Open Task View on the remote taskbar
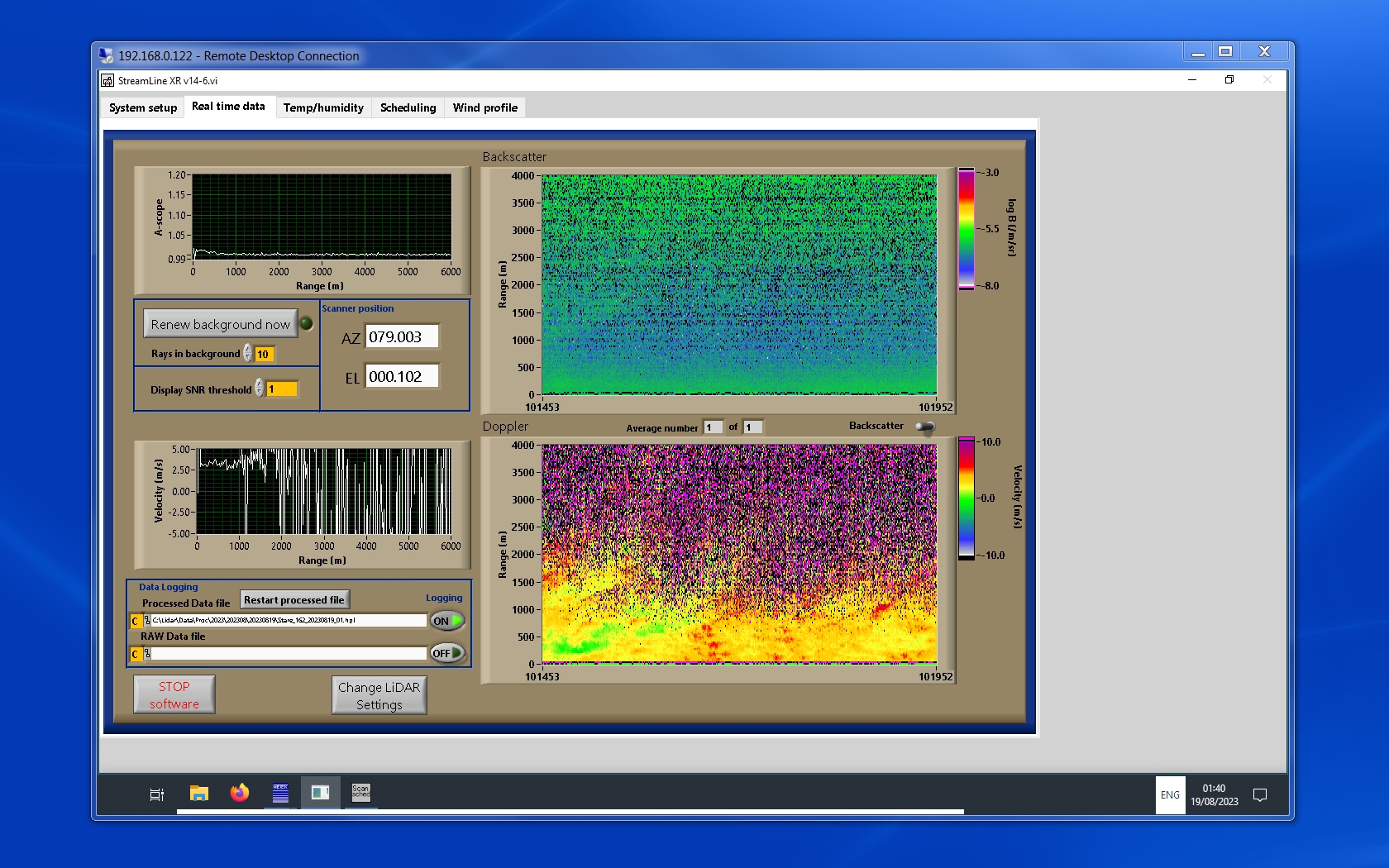Screen dimensions: 1389x868 (156, 794)
